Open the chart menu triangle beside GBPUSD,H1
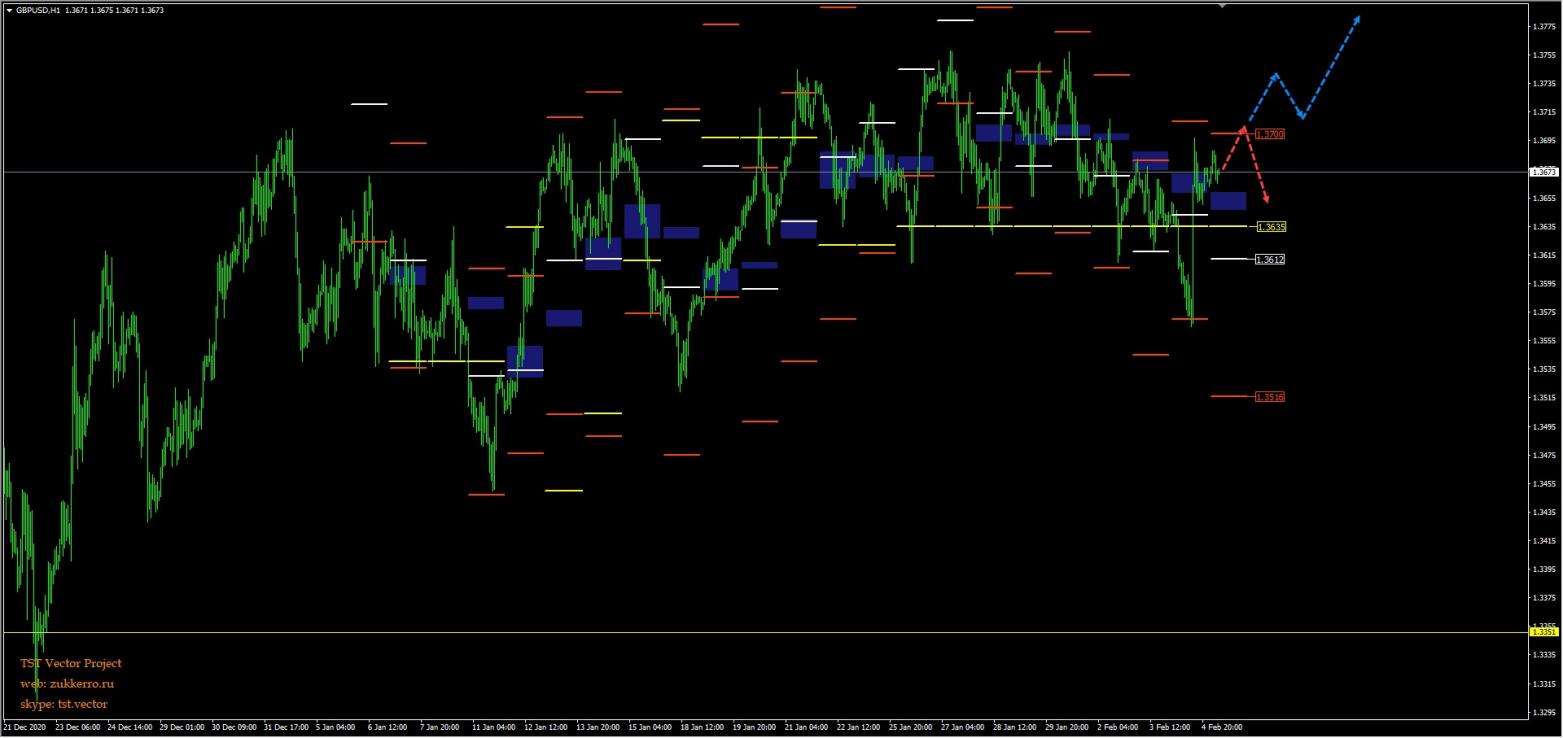Screen dimensions: 1563x738 pyautogui.click(x=9, y=10)
